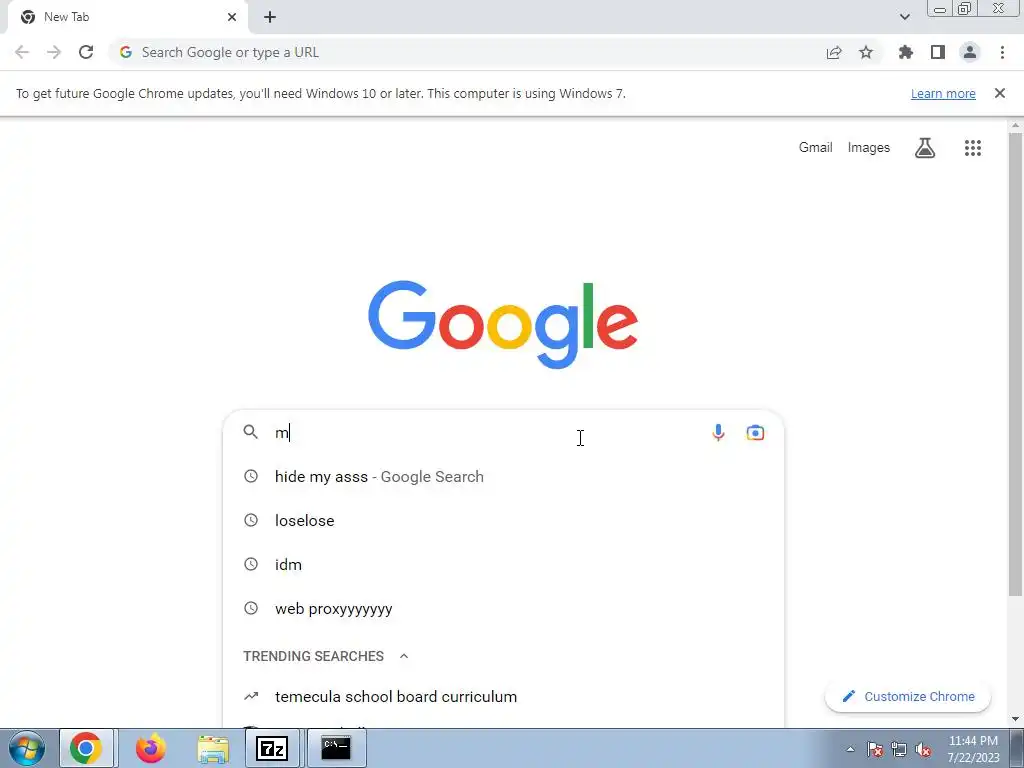This screenshot has width=1024, height=768.
Task: Open the tab search dropdown arrow
Action: pos(904,17)
